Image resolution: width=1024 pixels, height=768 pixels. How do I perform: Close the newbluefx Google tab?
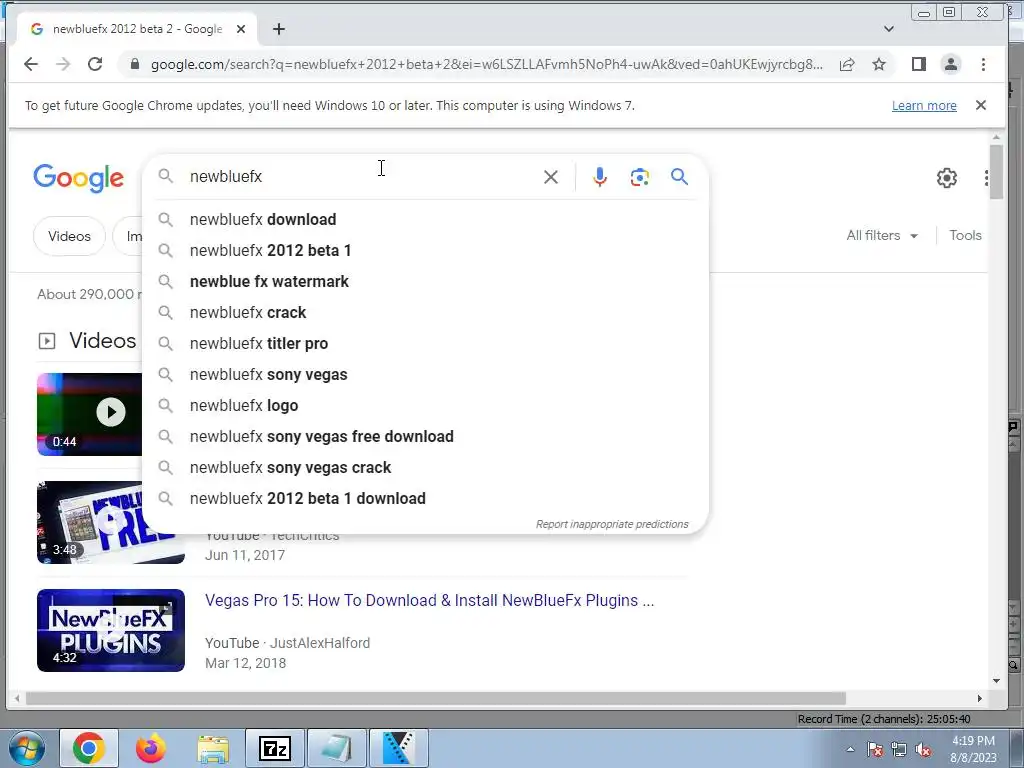click(241, 29)
